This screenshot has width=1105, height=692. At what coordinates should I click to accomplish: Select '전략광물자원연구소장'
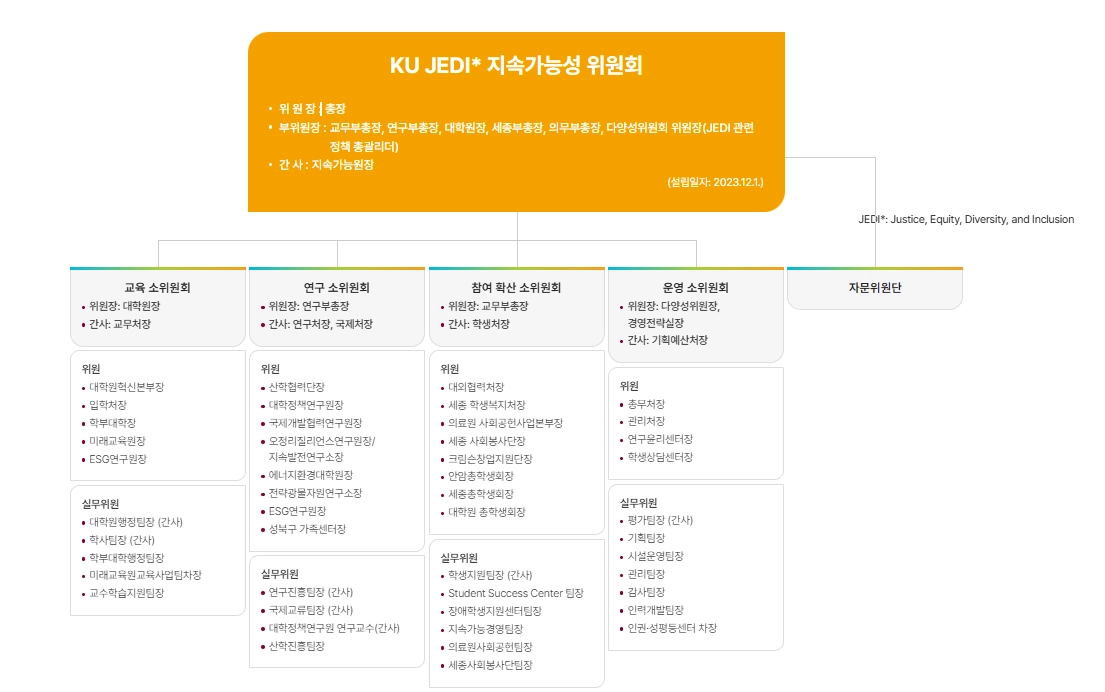click(x=315, y=493)
